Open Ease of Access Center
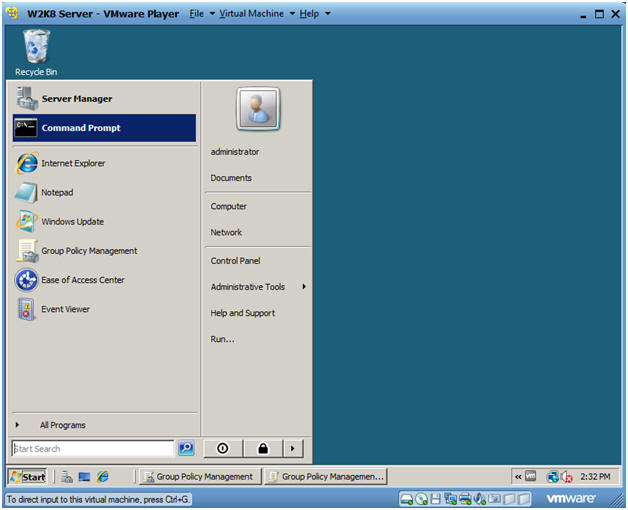 click(x=104, y=280)
